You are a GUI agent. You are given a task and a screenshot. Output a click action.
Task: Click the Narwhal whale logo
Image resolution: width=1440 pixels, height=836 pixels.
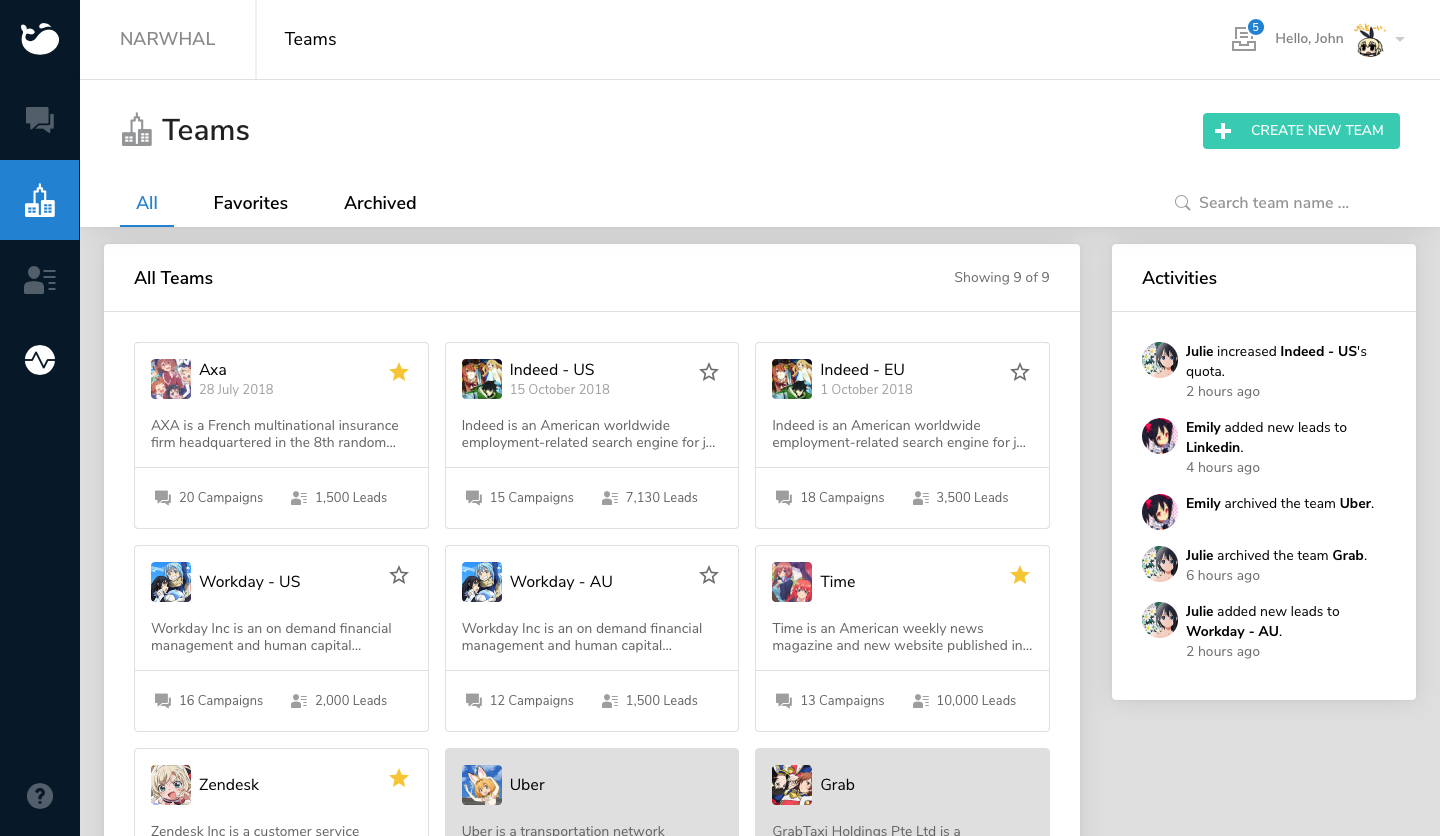pos(40,39)
